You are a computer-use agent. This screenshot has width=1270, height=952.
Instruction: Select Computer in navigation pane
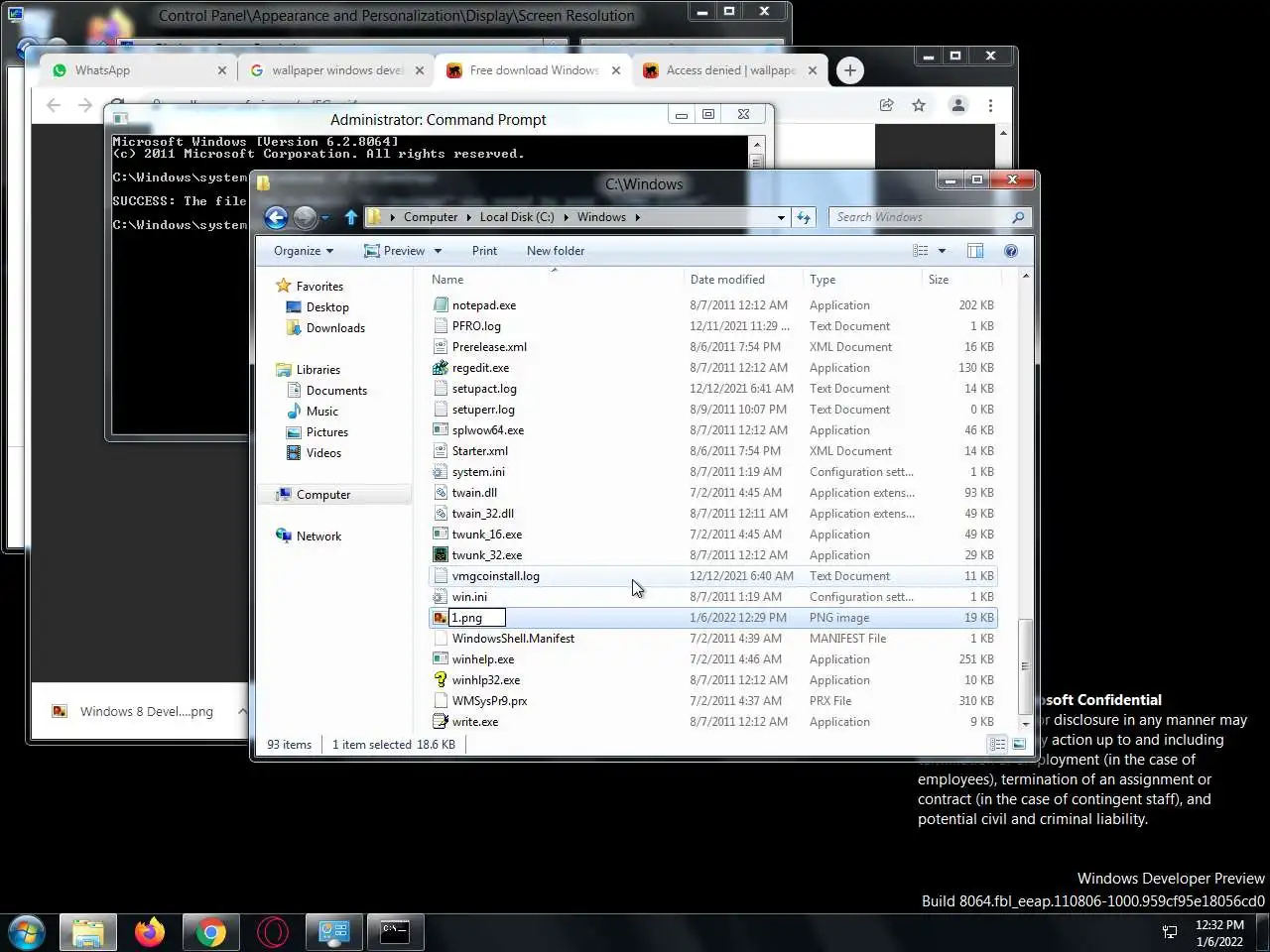coord(323,495)
